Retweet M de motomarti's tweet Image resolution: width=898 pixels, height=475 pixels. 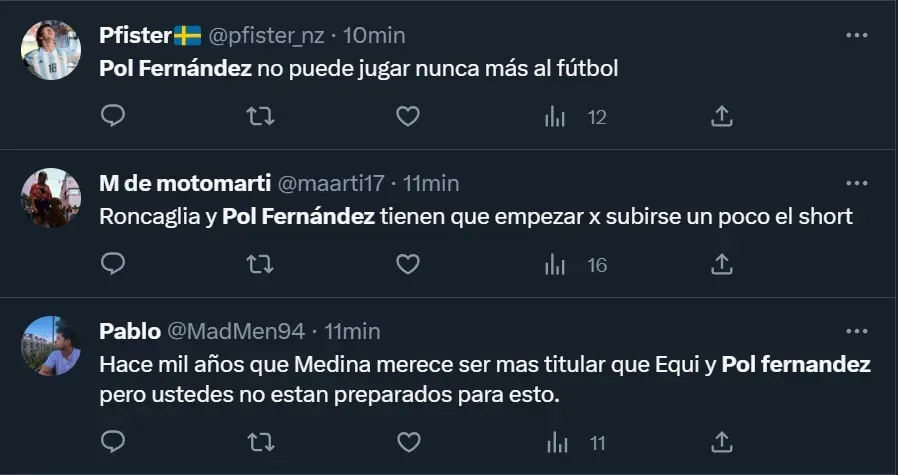261,264
